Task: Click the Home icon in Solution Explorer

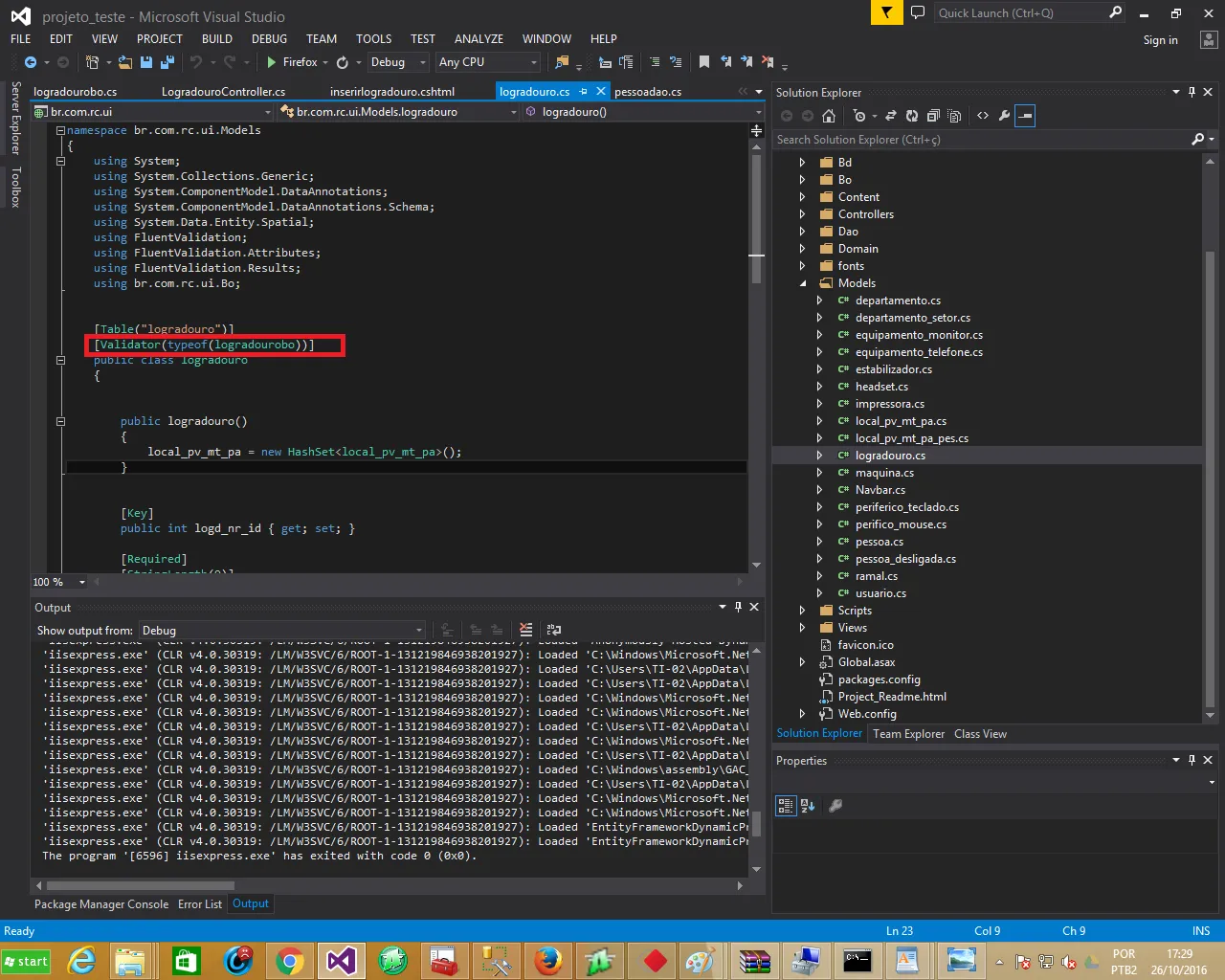Action: (829, 116)
